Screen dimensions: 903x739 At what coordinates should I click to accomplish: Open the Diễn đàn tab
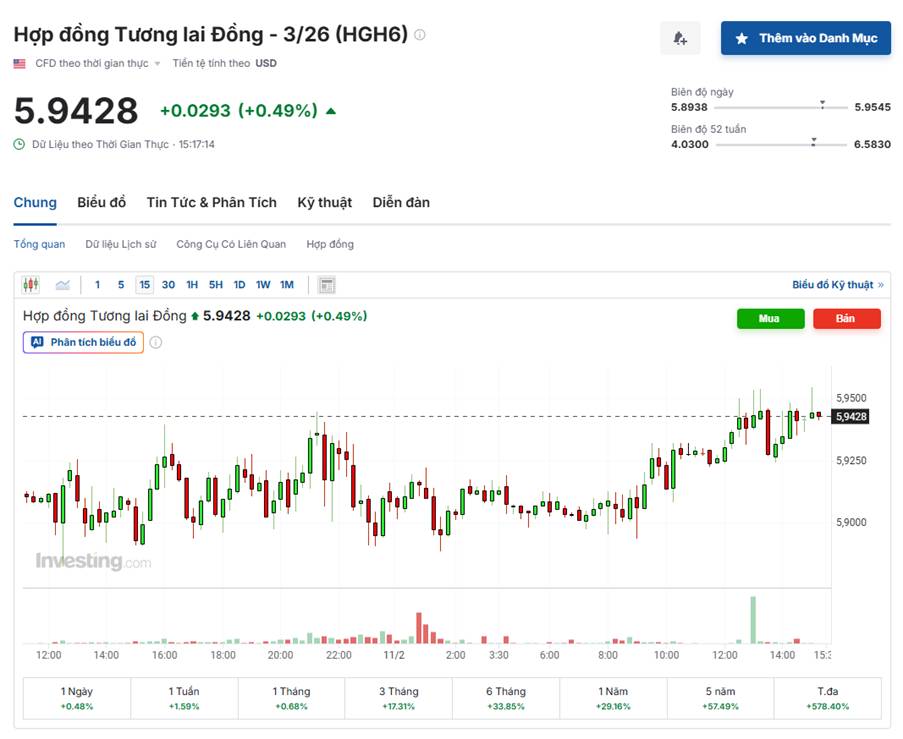coord(401,202)
